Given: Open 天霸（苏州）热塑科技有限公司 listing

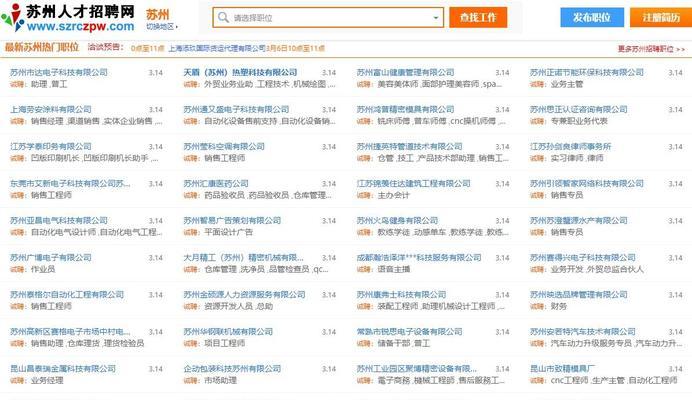Looking at the screenshot, I should (240, 72).
